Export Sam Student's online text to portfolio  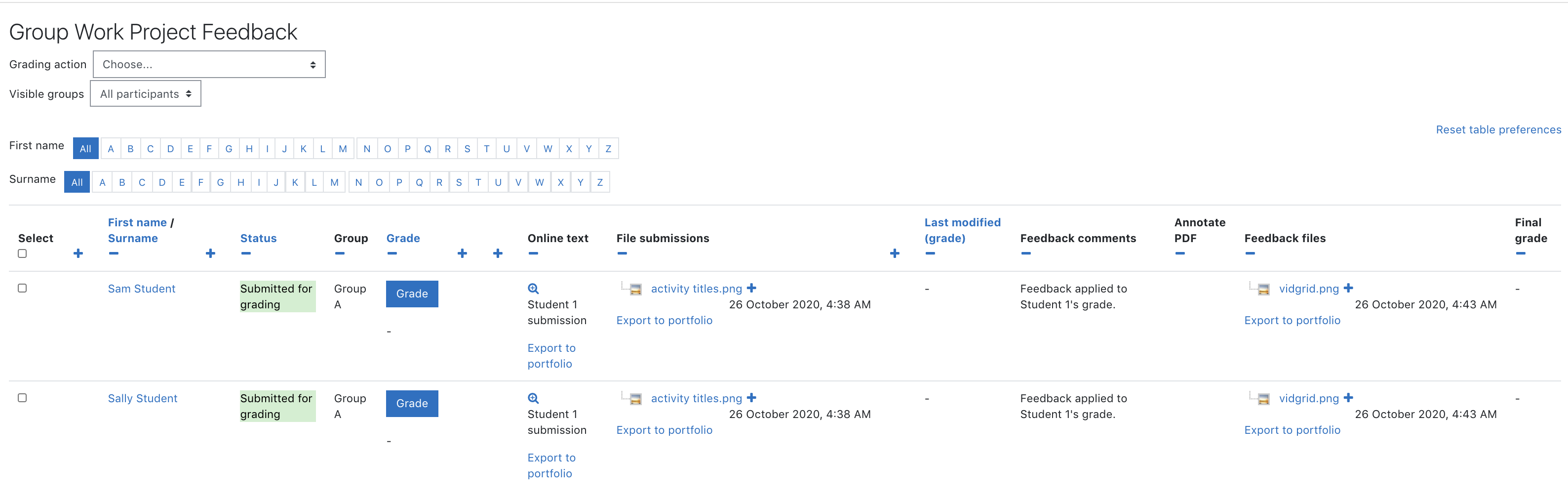(x=551, y=356)
